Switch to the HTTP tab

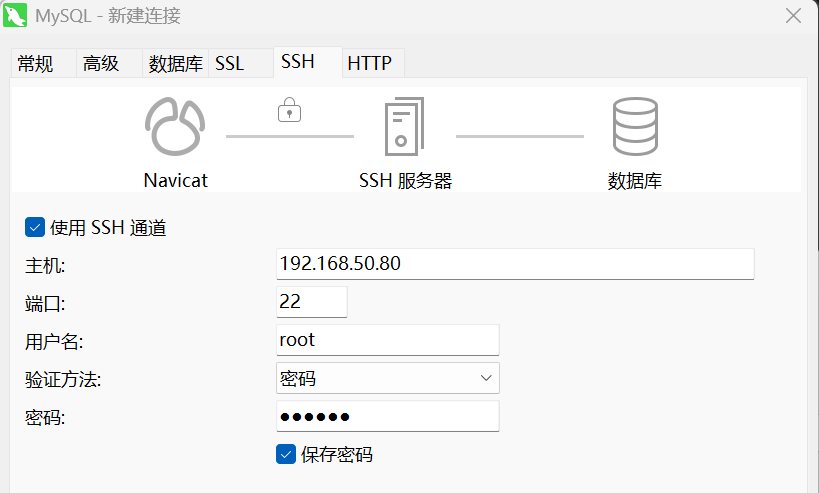tap(369, 64)
